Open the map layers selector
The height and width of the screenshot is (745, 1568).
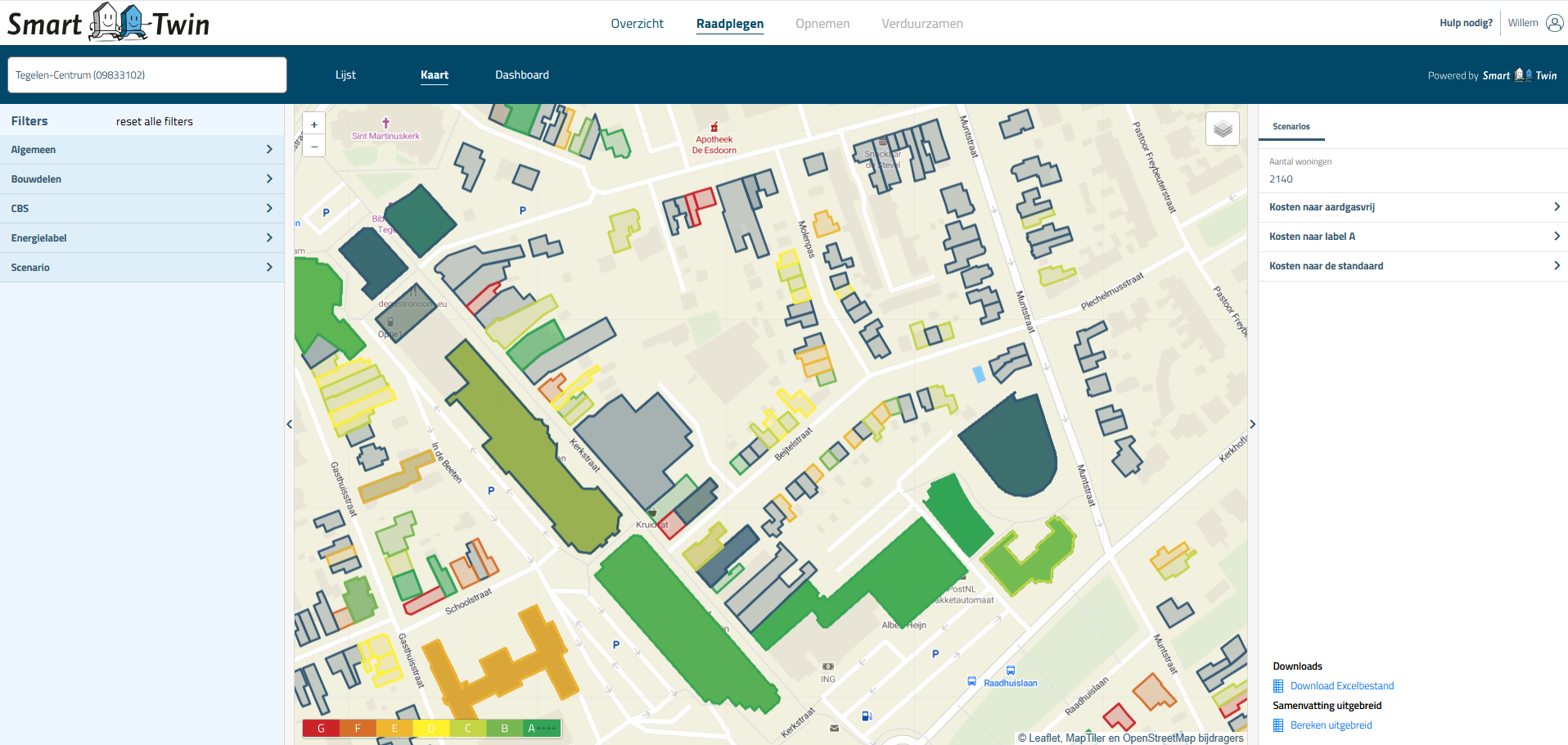tap(1223, 129)
